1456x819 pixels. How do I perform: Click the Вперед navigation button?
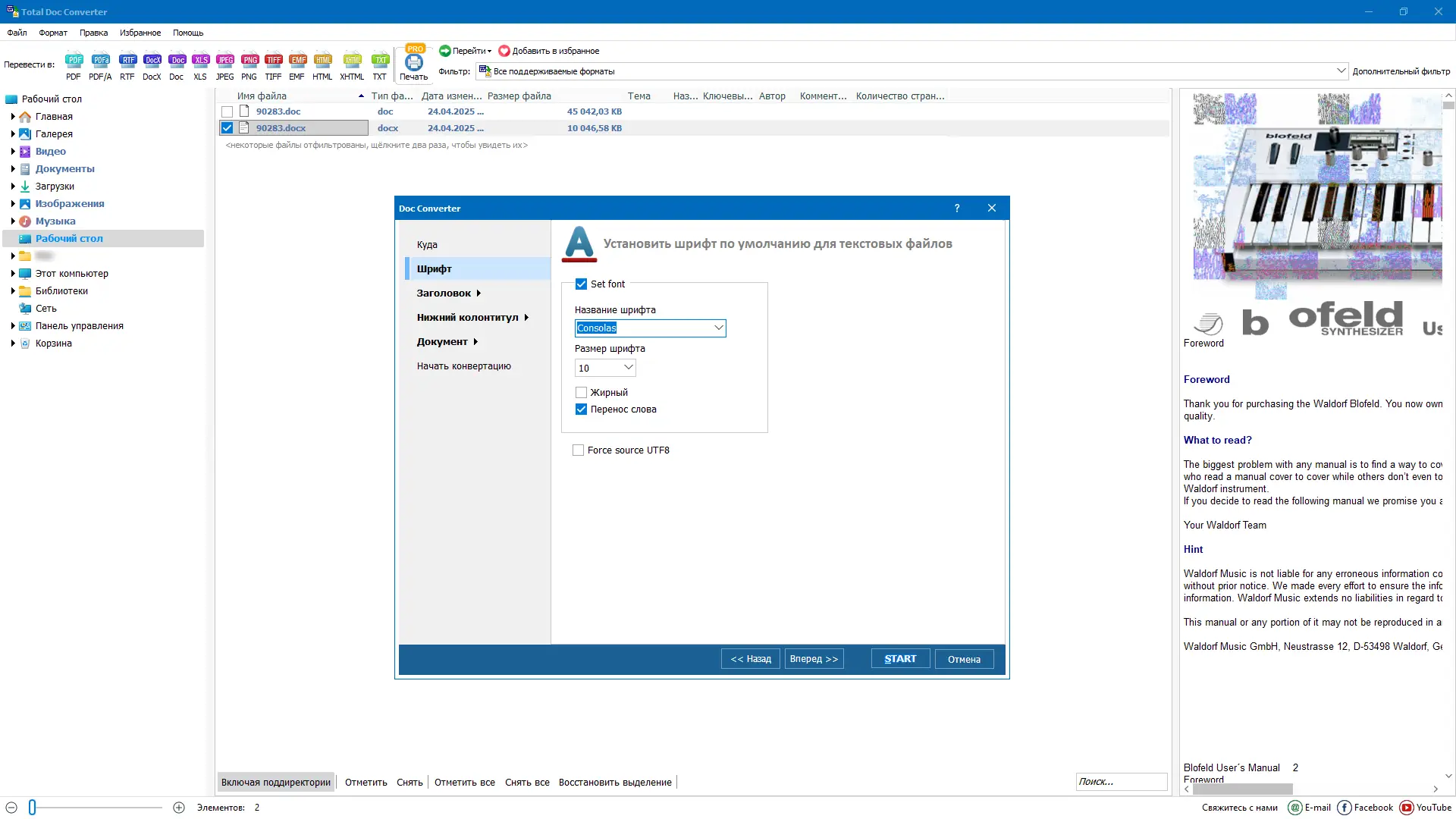point(813,658)
